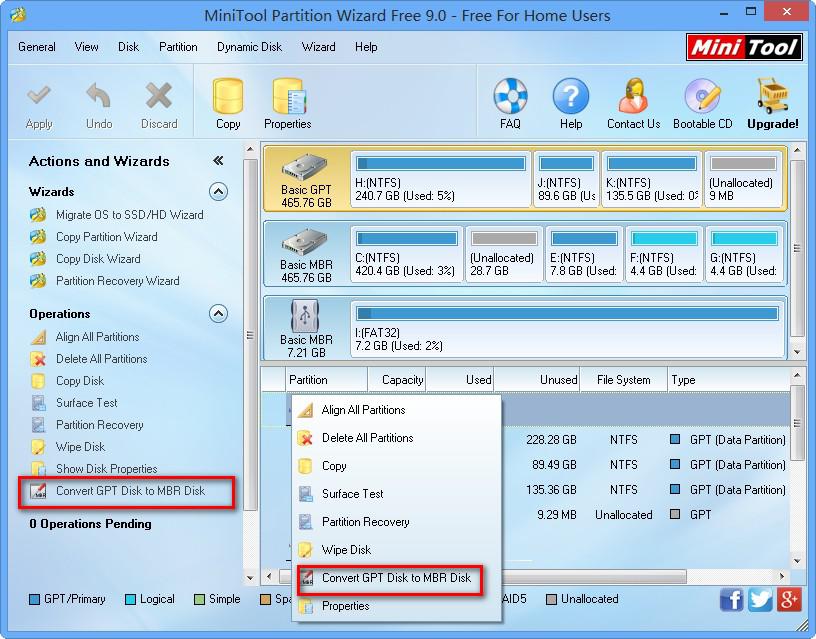Open the Partition menu
The image size is (816, 639).
(178, 46)
